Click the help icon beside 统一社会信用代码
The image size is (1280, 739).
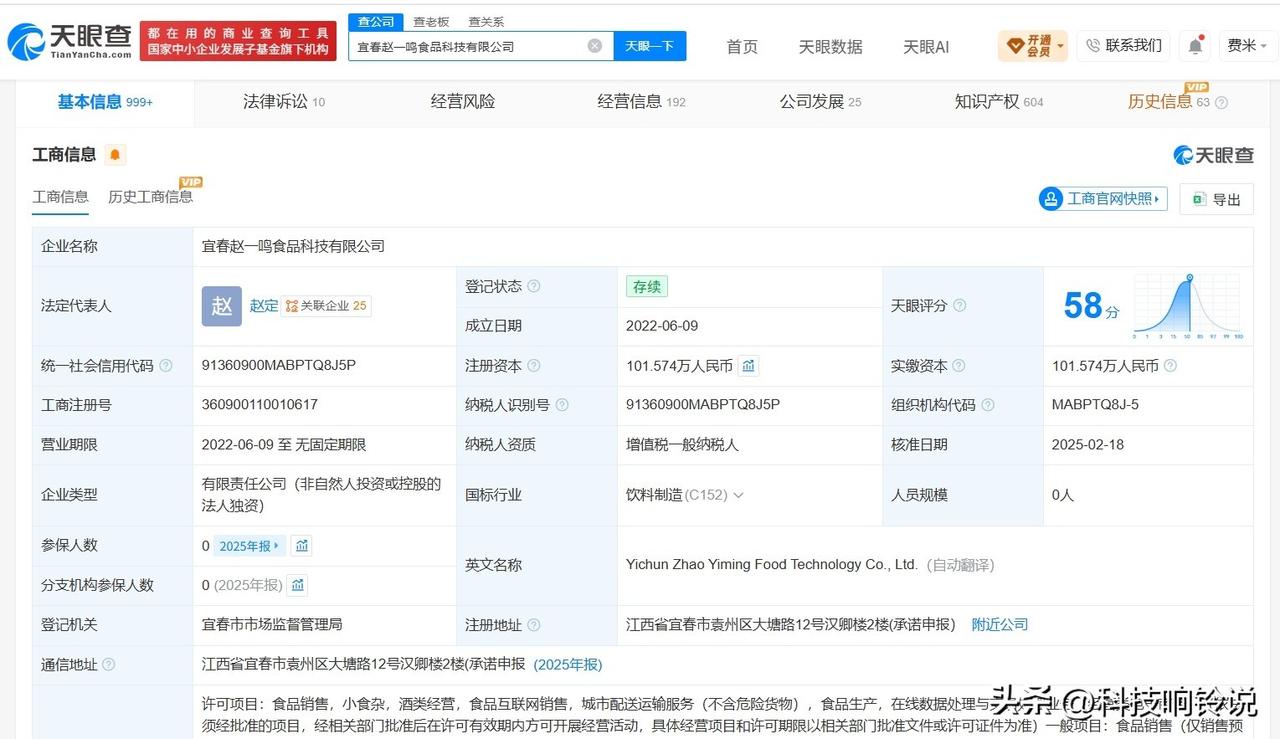[166, 366]
